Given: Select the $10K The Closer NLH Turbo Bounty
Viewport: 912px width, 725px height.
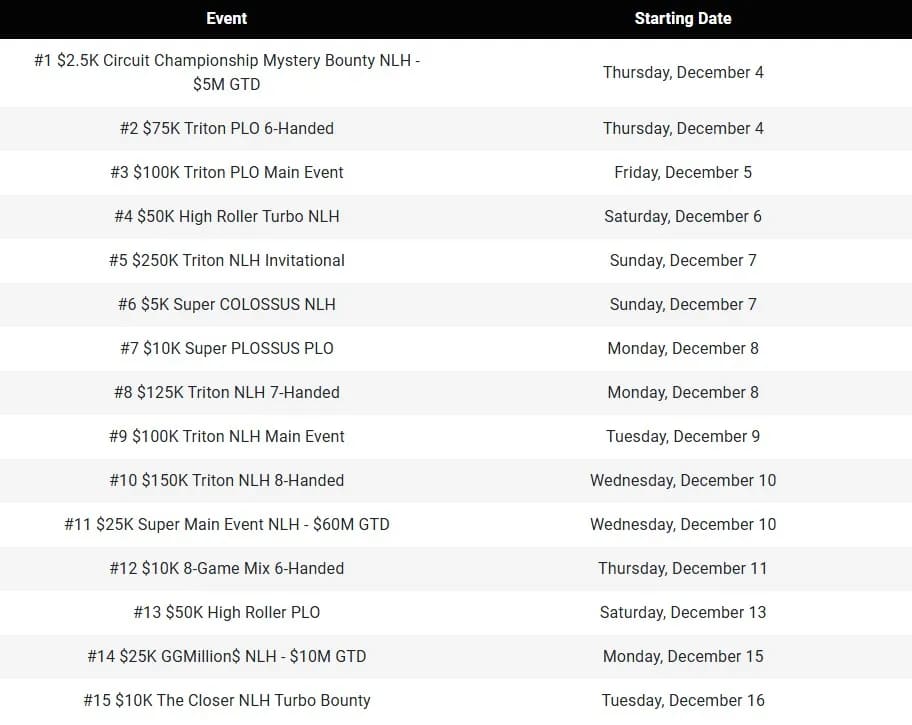Looking at the screenshot, I should (x=227, y=700).
